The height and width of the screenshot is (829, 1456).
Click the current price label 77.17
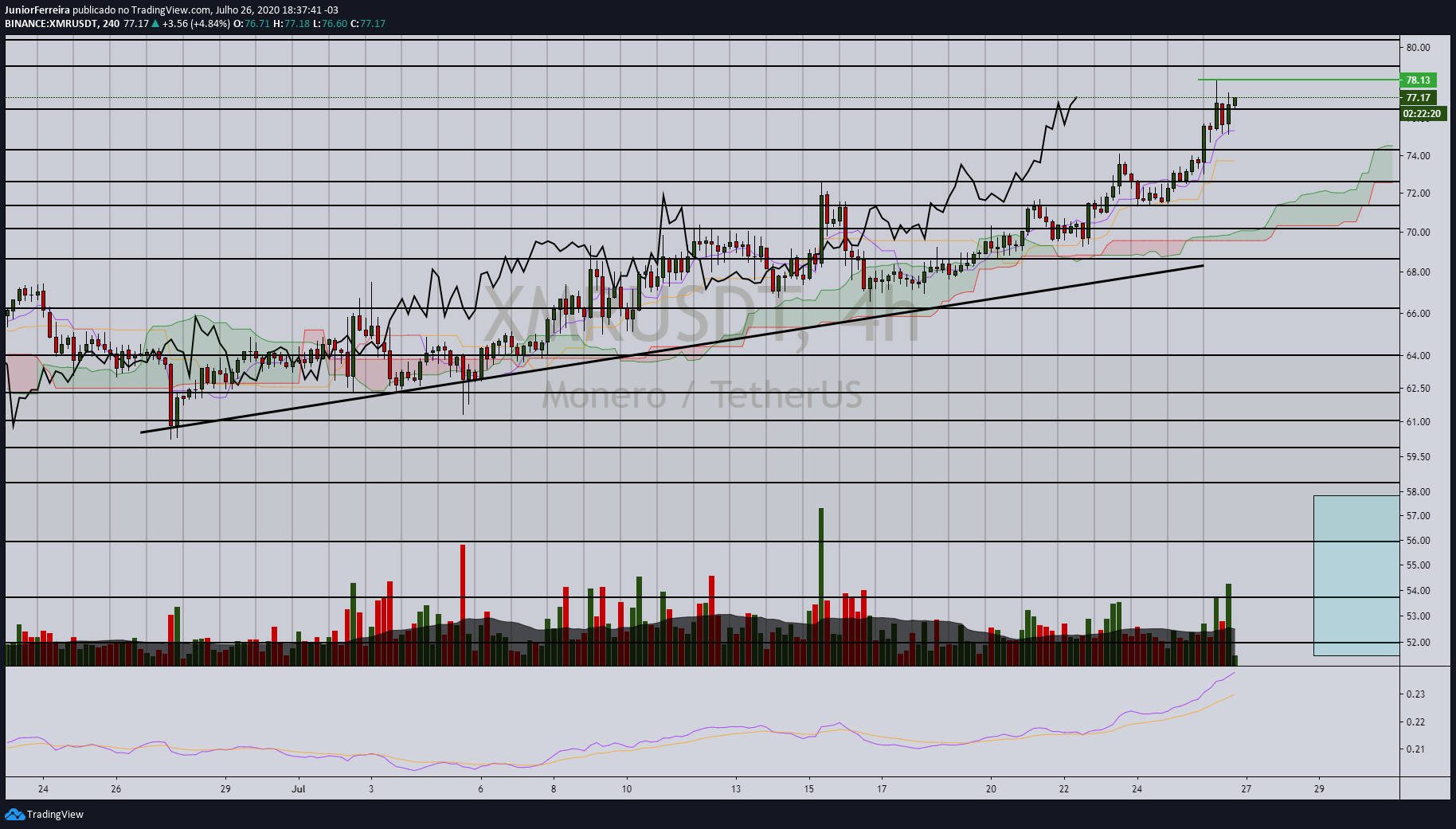1418,97
